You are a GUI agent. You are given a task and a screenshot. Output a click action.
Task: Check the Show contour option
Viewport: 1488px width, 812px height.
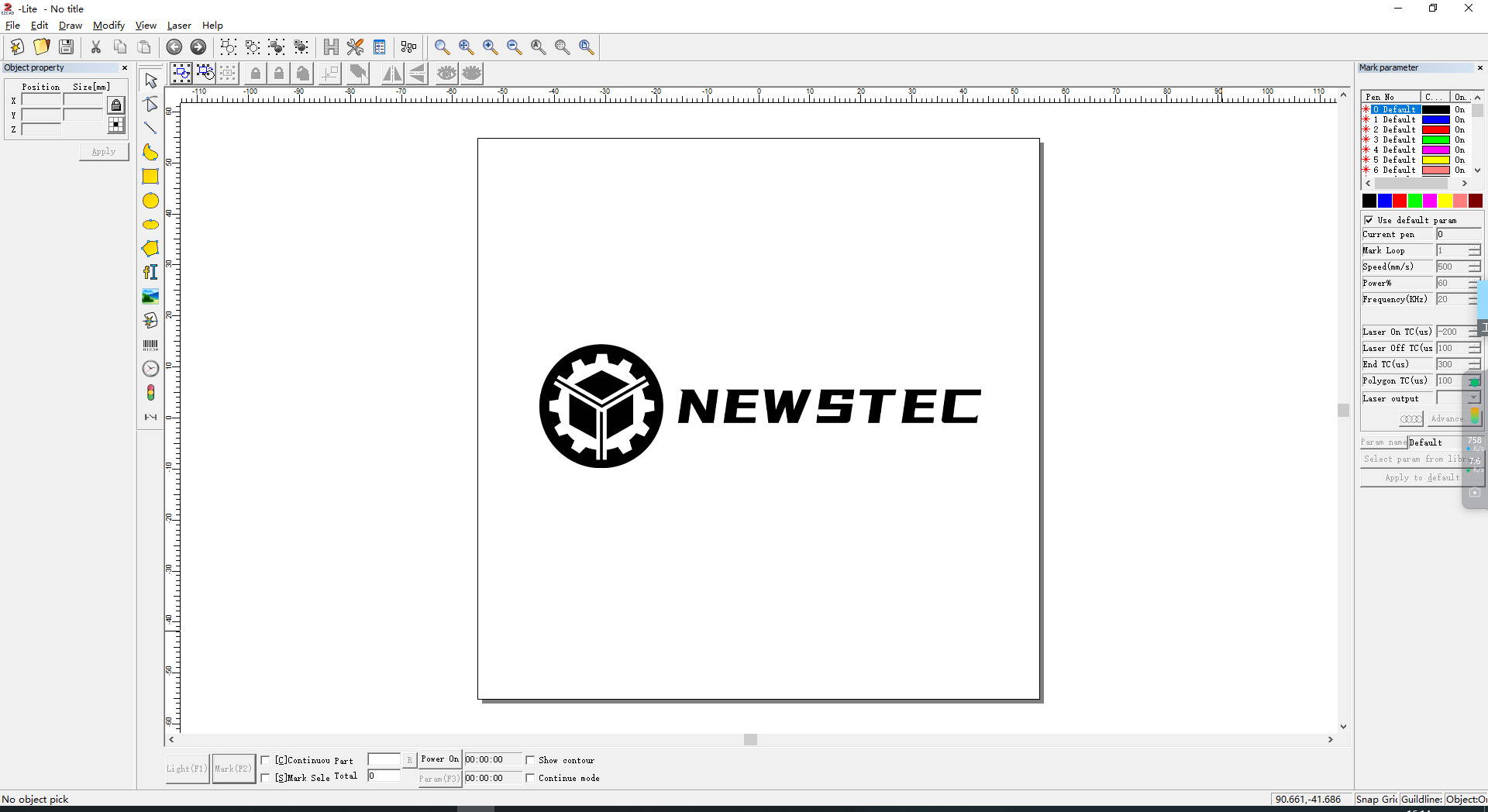pos(530,760)
